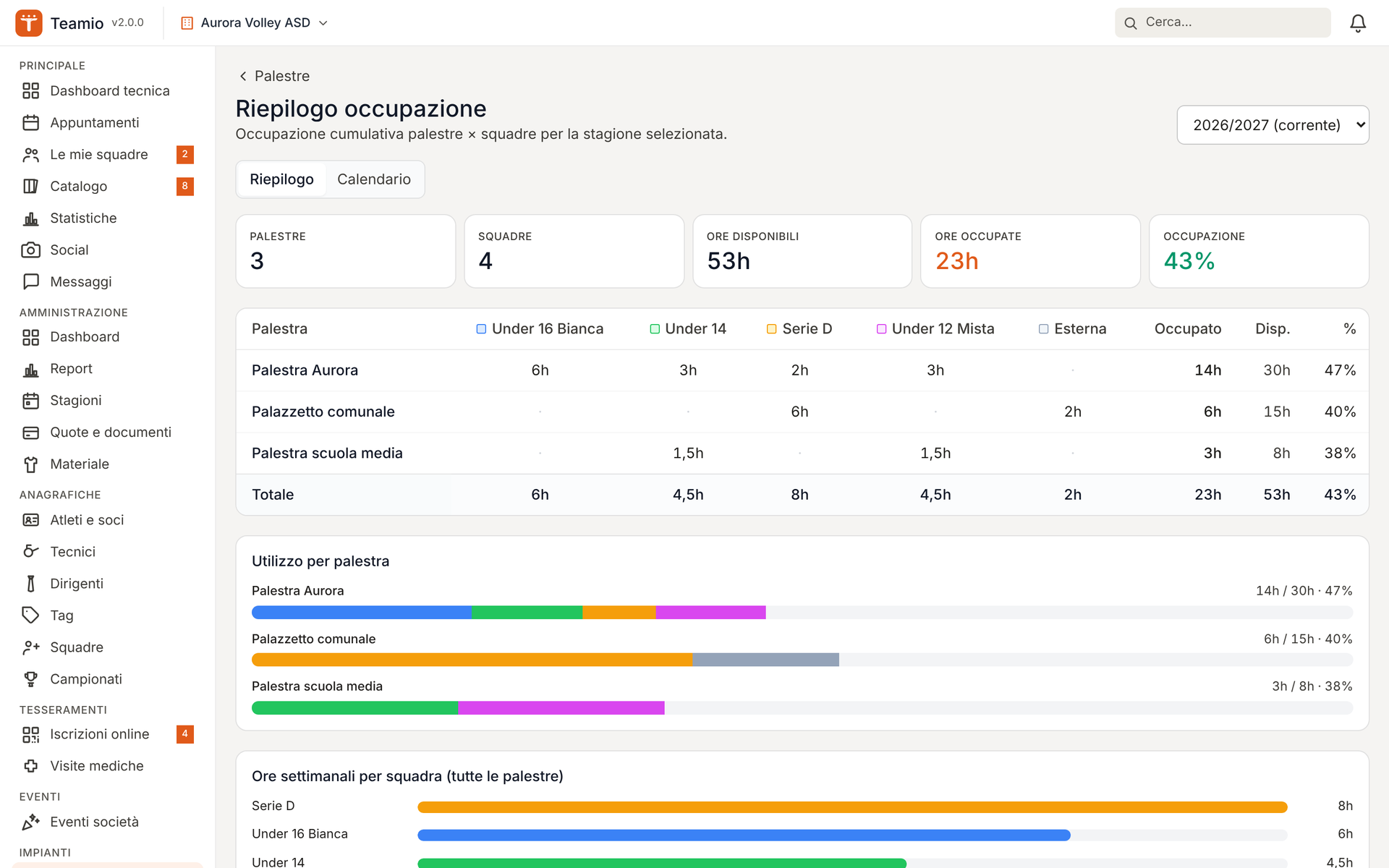Screen dimensions: 1389x868
Task: Open Dashboard tecnica grid icon
Action: point(30,91)
